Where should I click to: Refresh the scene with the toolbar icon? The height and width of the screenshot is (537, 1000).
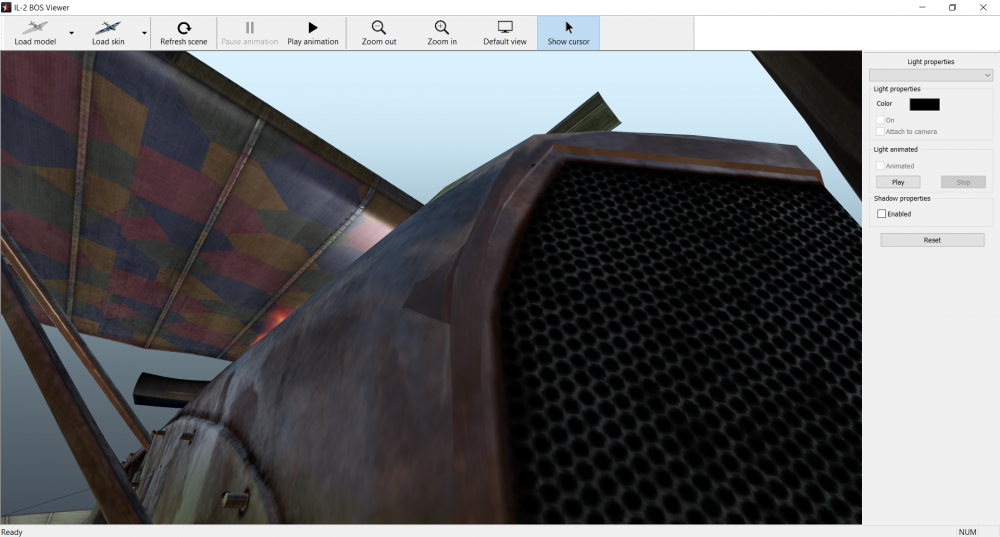(183, 28)
